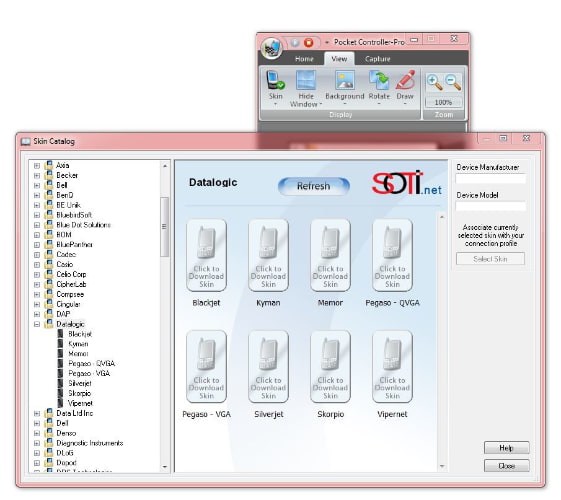Image resolution: width=561 pixels, height=500 pixels.
Task: Click the Close button in Skin Catalog
Action: coord(506,466)
